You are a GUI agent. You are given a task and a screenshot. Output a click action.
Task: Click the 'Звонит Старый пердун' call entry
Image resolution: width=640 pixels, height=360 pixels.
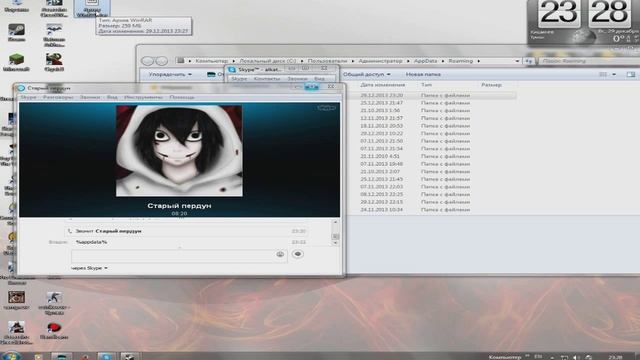[187, 231]
